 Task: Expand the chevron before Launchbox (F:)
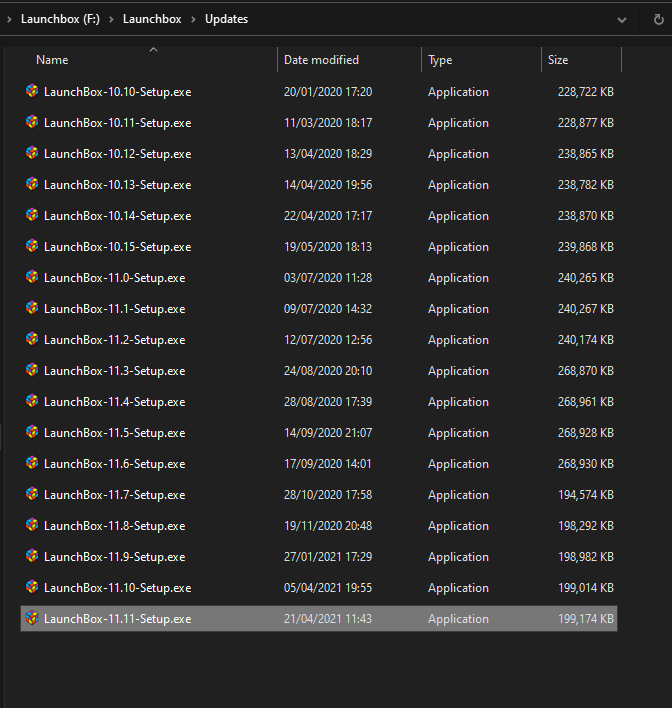coord(9,19)
